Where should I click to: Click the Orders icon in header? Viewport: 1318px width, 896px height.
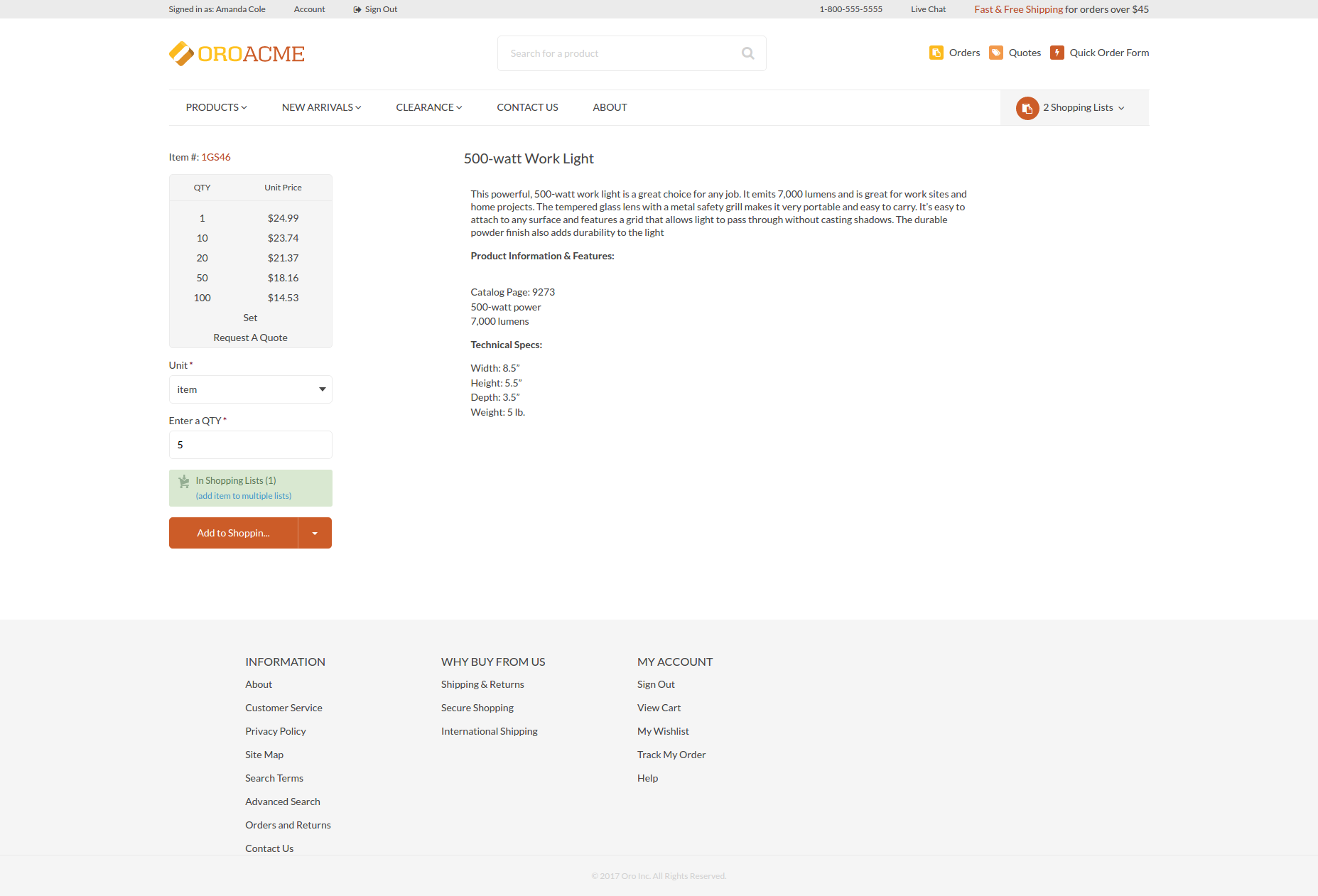pos(936,53)
